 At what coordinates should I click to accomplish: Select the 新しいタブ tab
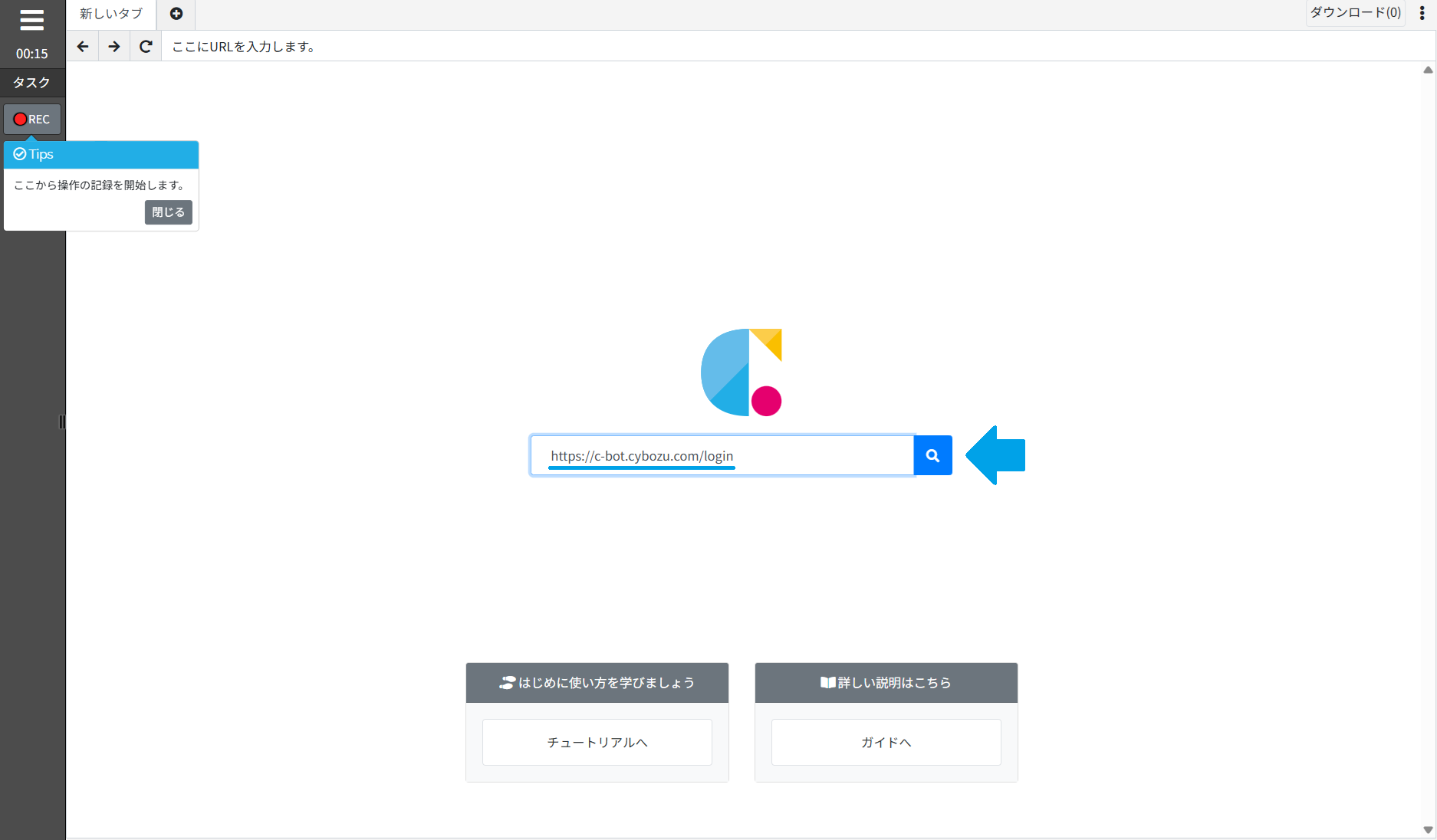(x=111, y=14)
